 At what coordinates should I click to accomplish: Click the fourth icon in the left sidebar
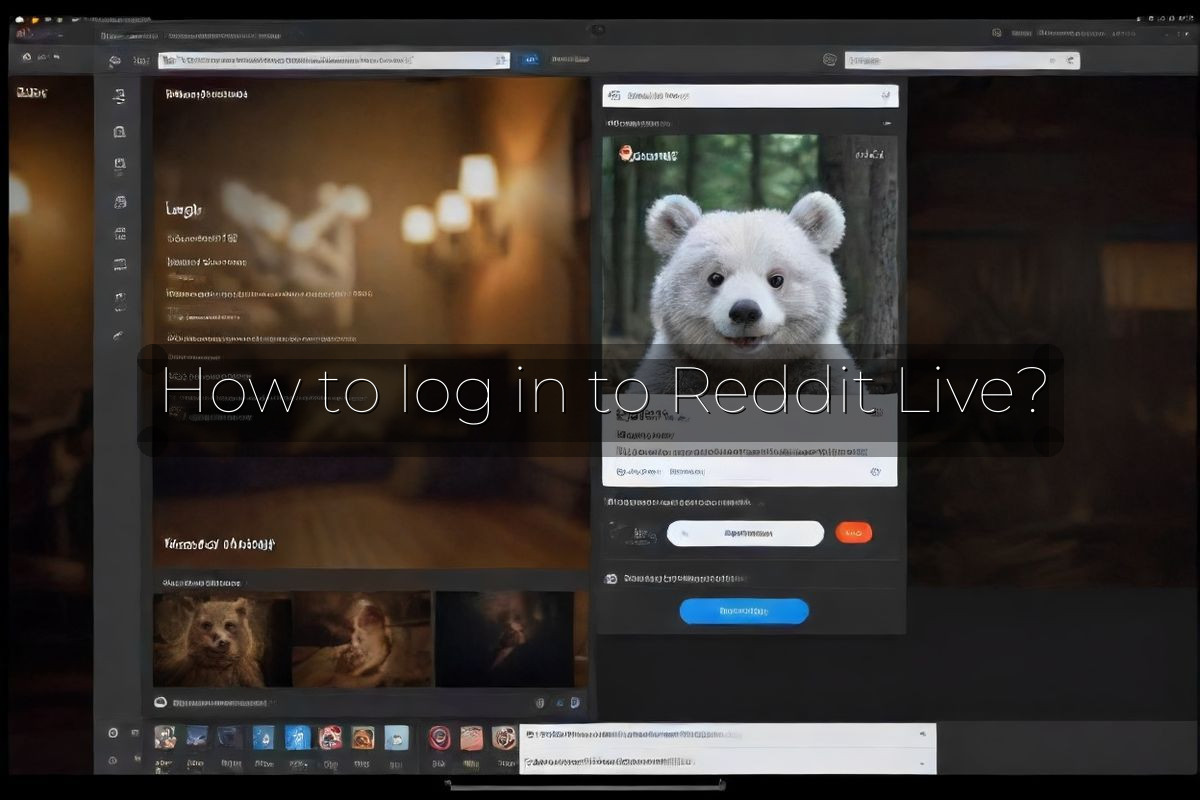point(120,202)
